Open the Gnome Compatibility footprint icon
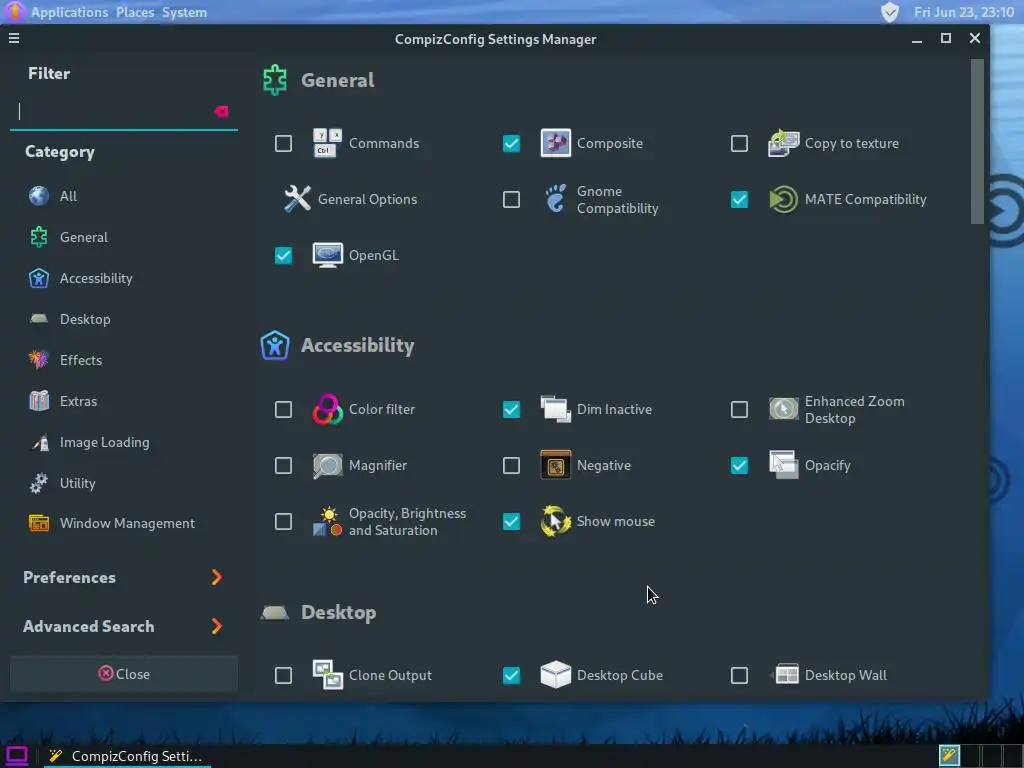 coord(555,199)
